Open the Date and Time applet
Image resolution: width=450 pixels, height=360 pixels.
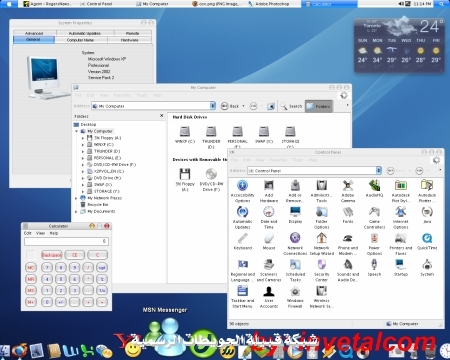coord(269,217)
